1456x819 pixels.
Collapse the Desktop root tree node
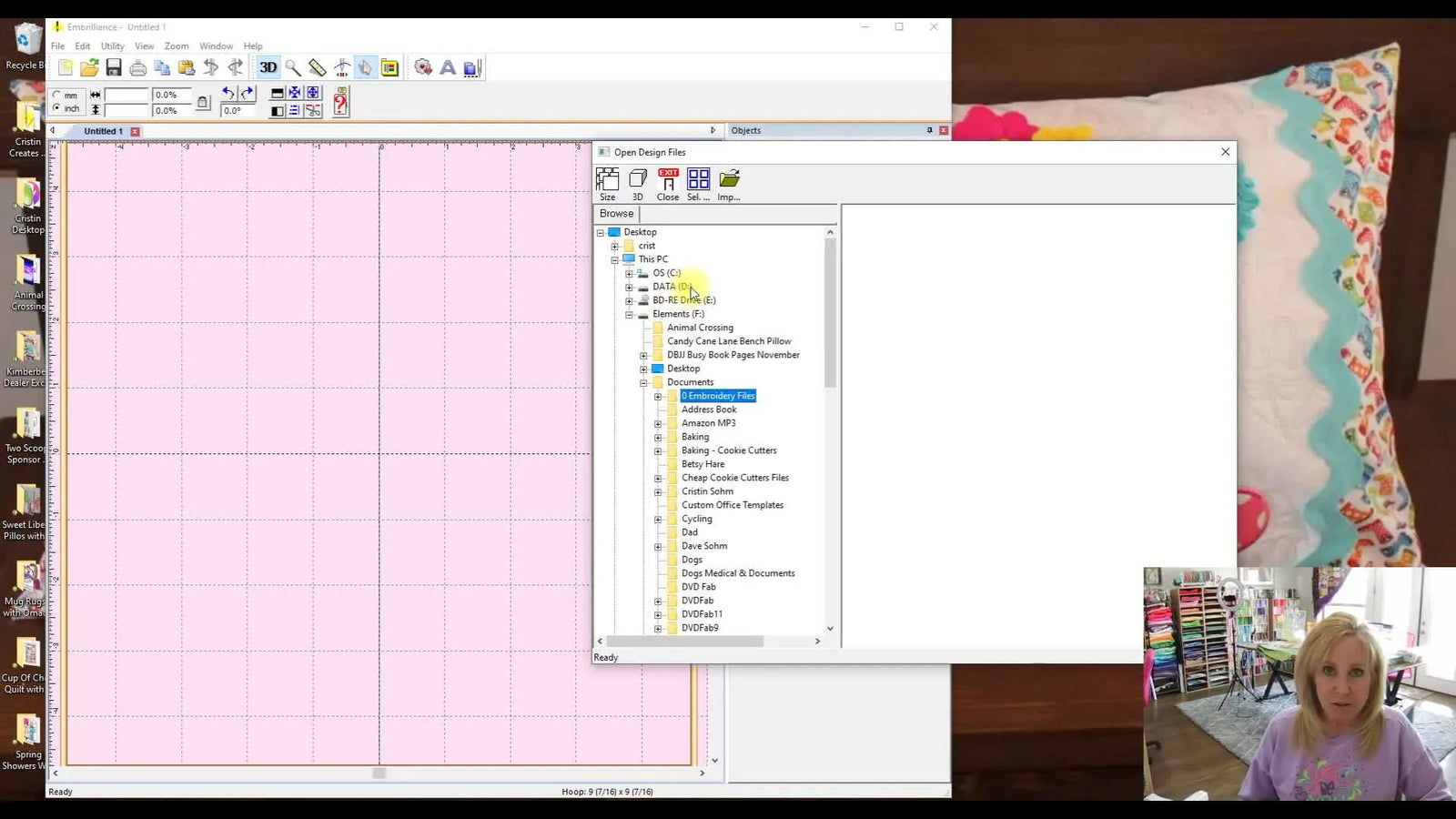601,233
